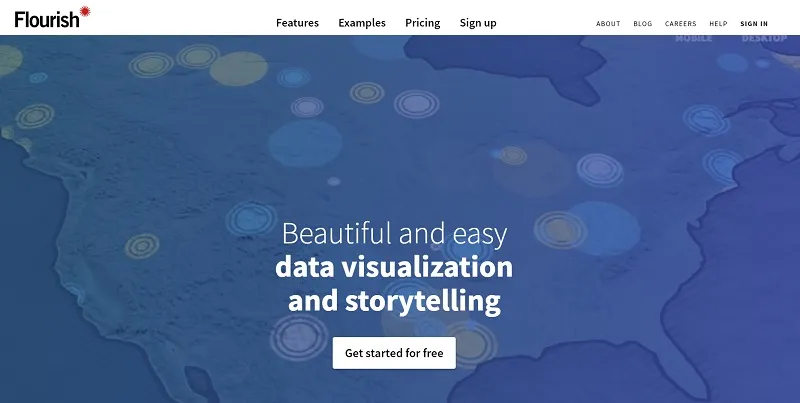Screen dimensions: 800x403
Task: Click the Careers link
Action: (681, 24)
